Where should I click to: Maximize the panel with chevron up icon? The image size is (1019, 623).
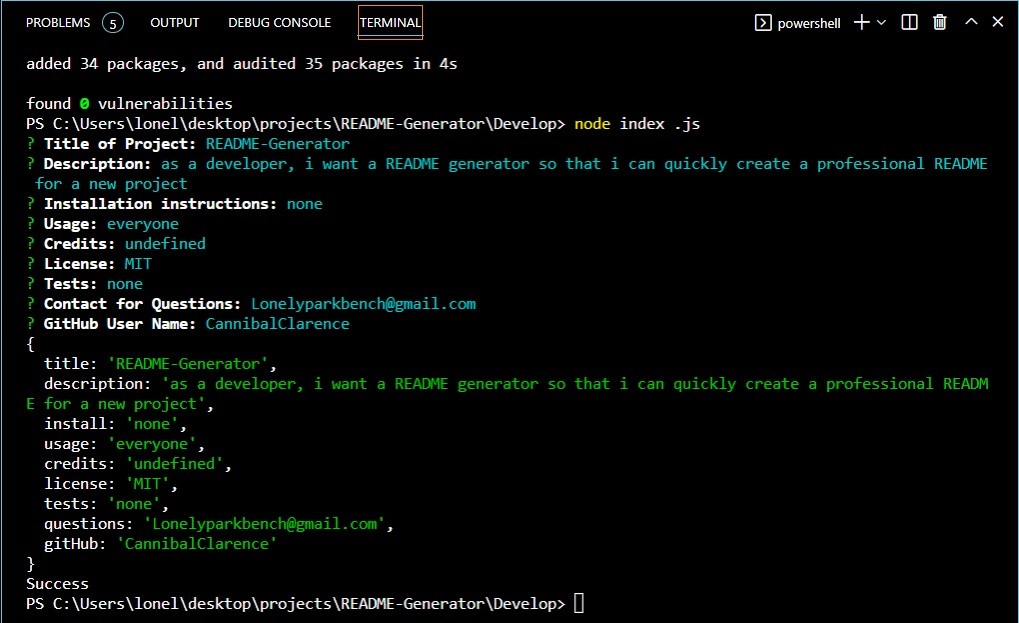968,21
